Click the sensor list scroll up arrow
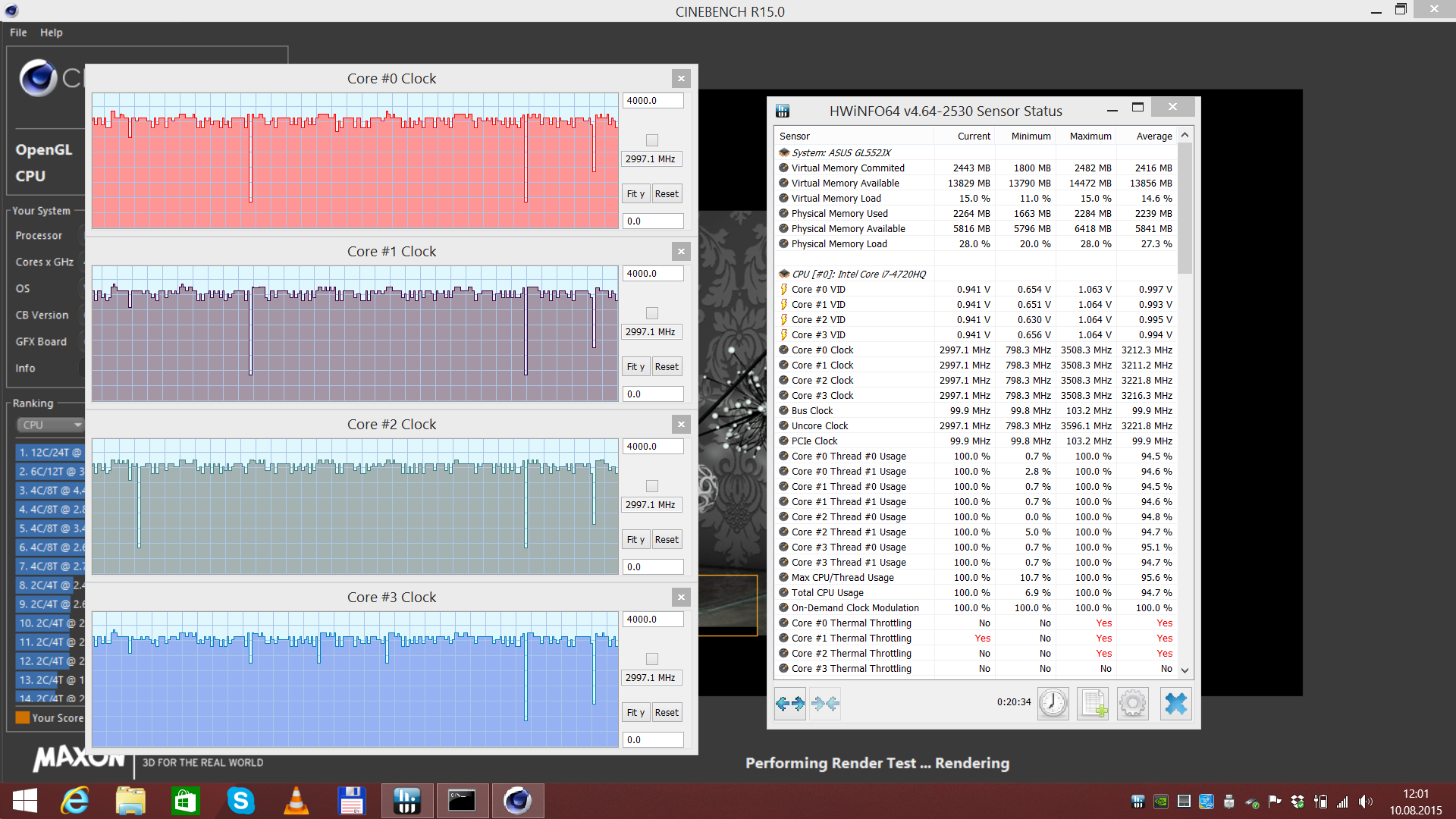This screenshot has width=1456, height=819. click(x=1185, y=135)
